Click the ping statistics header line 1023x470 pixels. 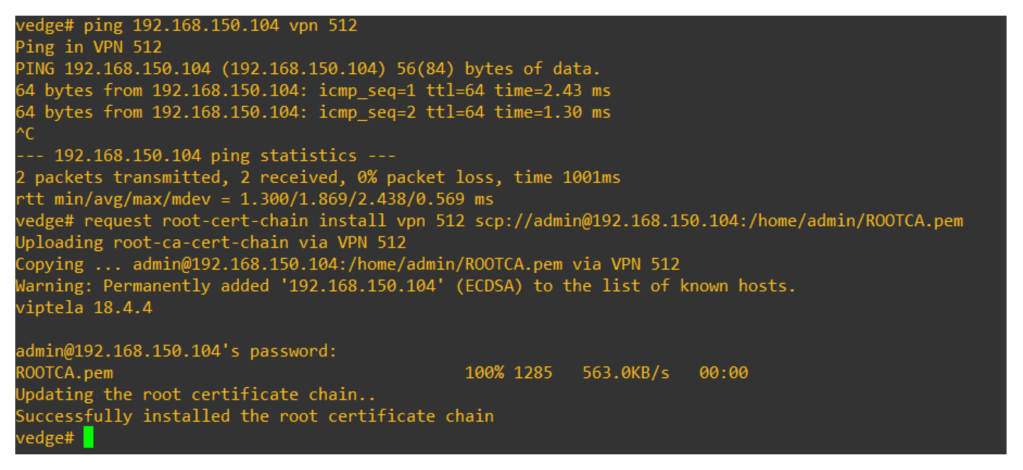click(205, 156)
